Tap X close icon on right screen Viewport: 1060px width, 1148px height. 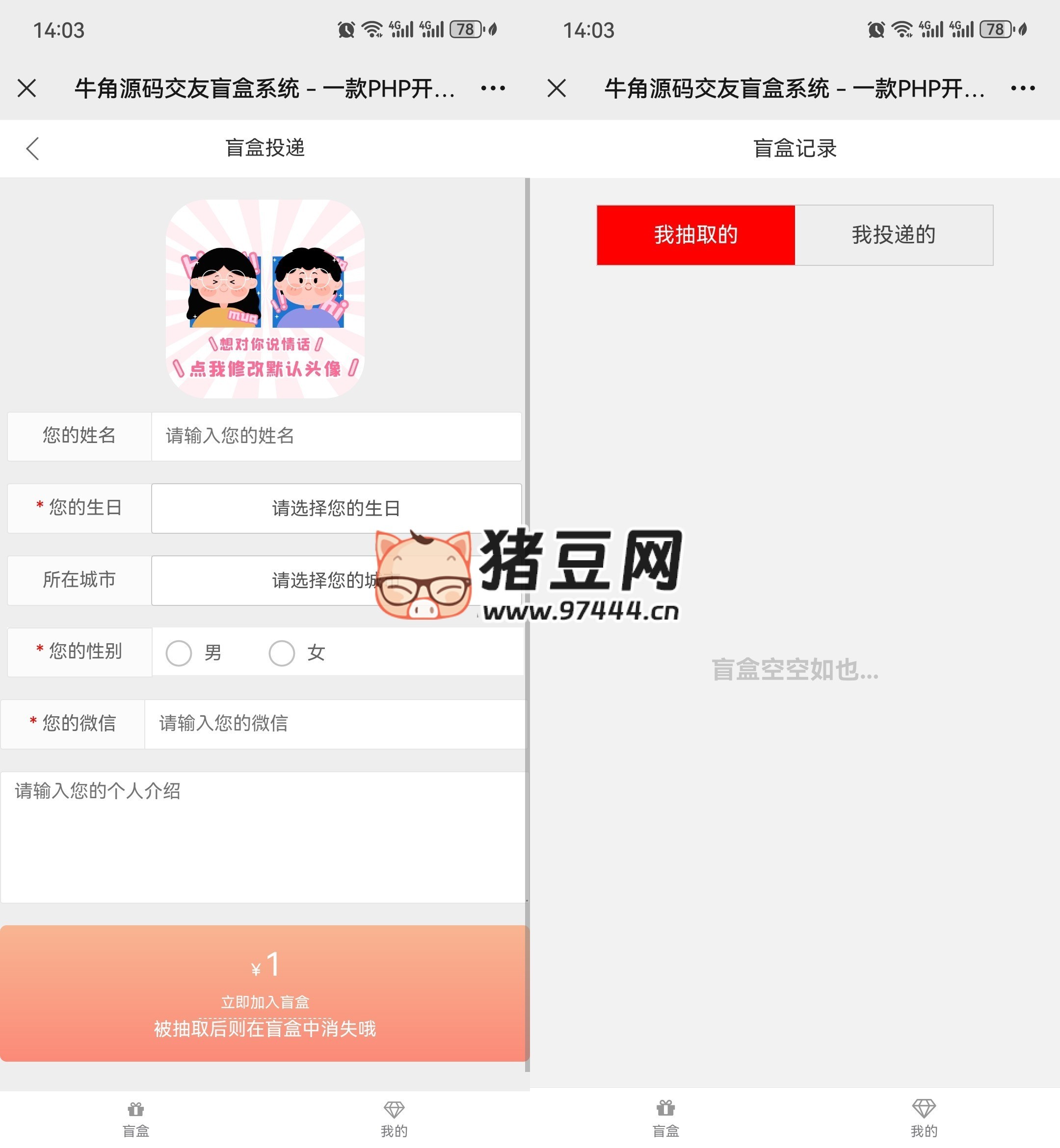coord(556,88)
